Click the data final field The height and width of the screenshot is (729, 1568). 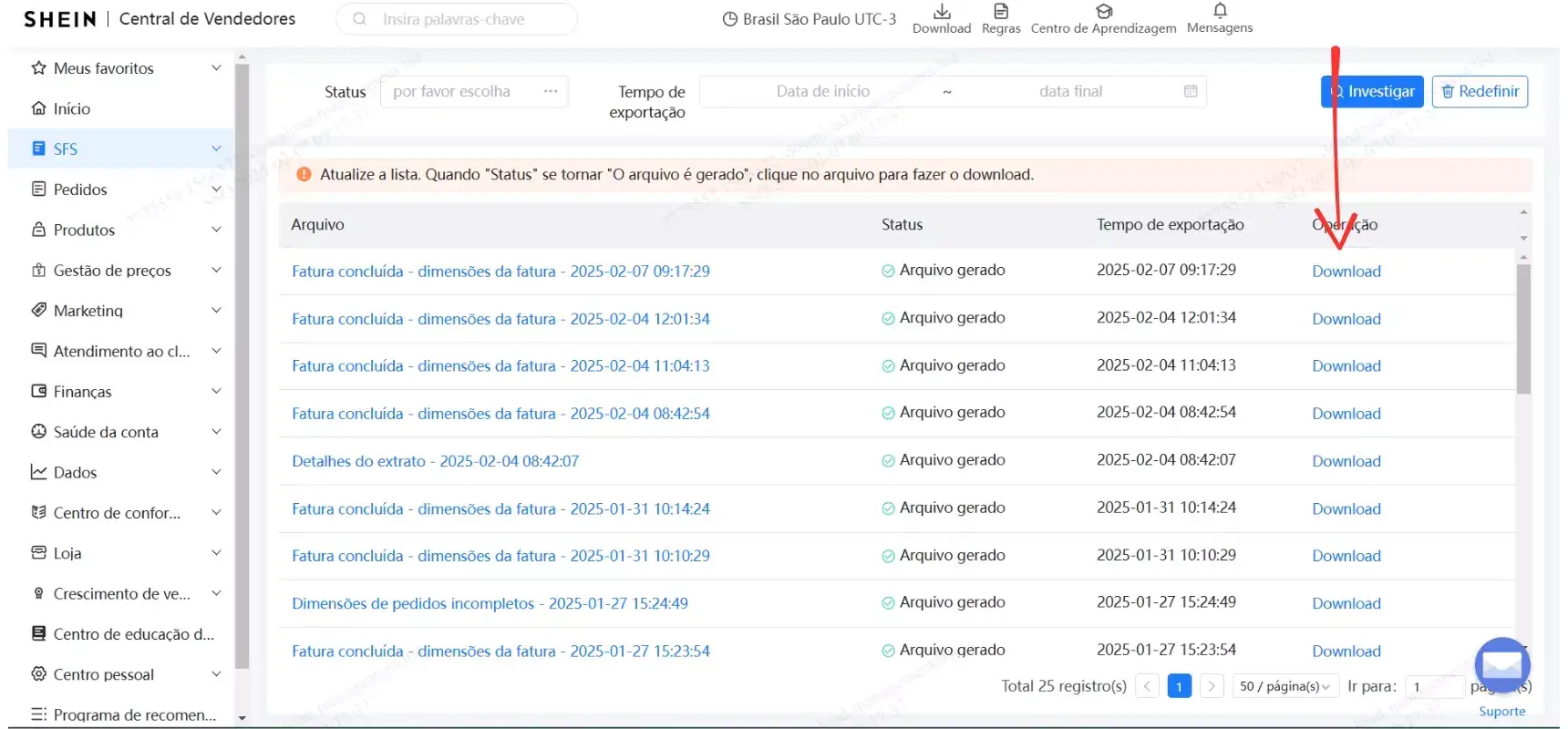[1070, 91]
